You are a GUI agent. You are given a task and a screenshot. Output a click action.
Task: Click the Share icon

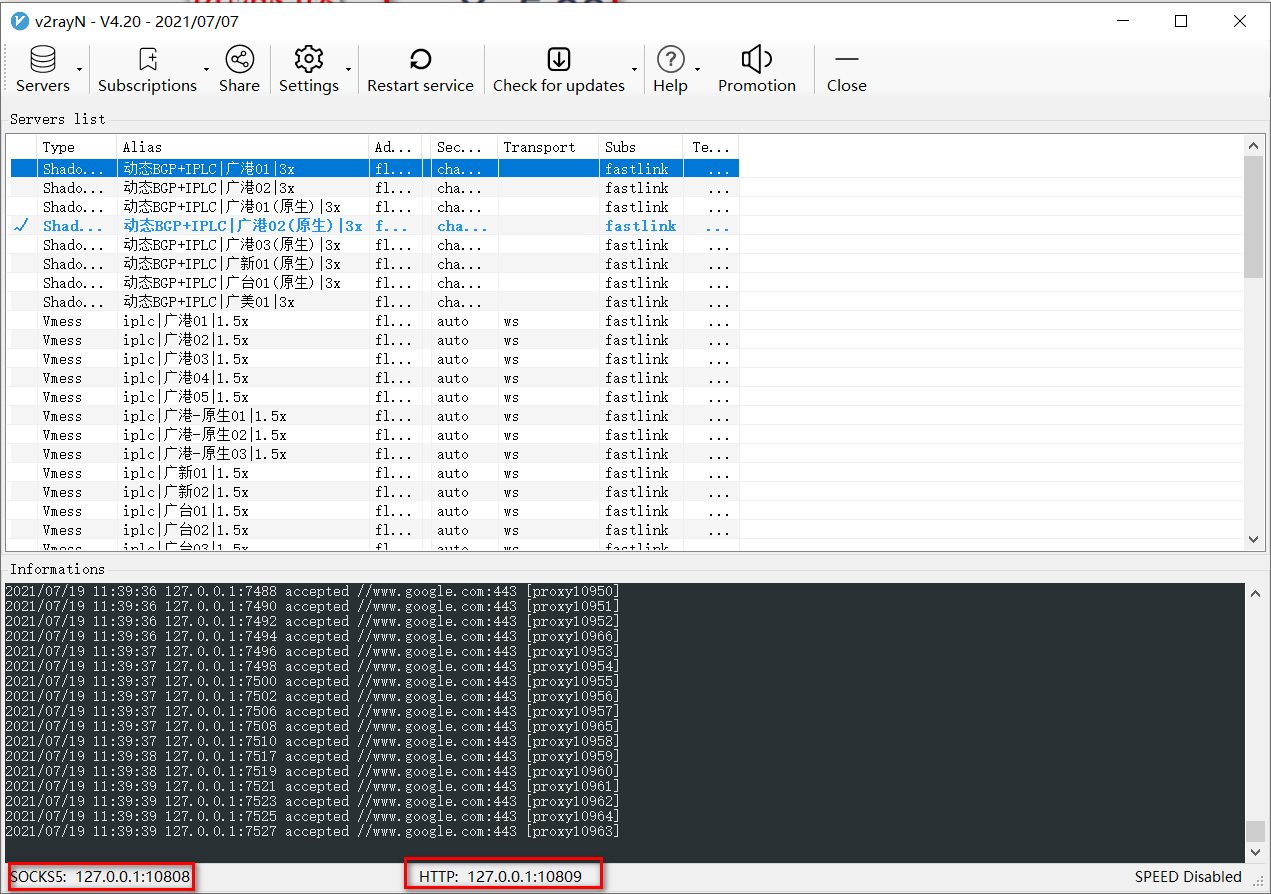click(239, 61)
